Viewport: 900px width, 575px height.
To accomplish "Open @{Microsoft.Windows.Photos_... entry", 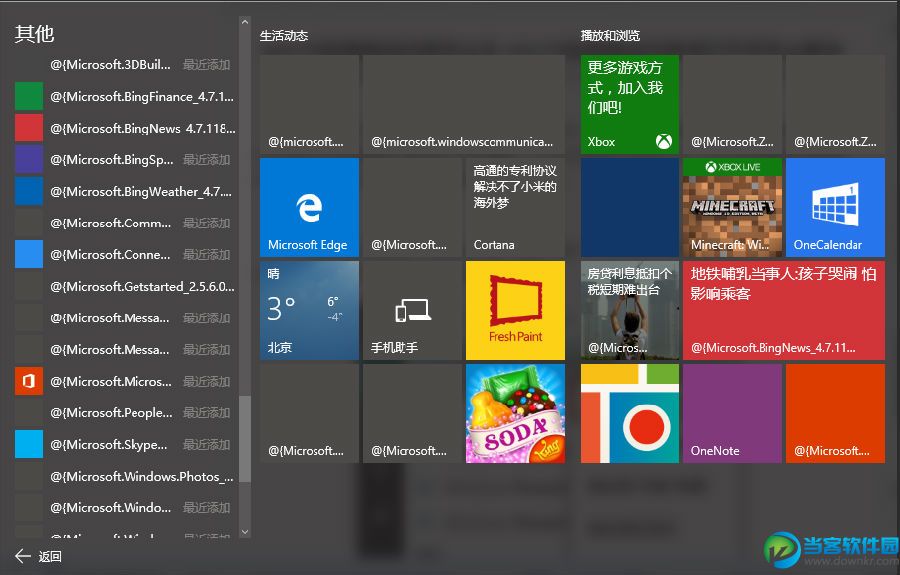I will 123,476.
